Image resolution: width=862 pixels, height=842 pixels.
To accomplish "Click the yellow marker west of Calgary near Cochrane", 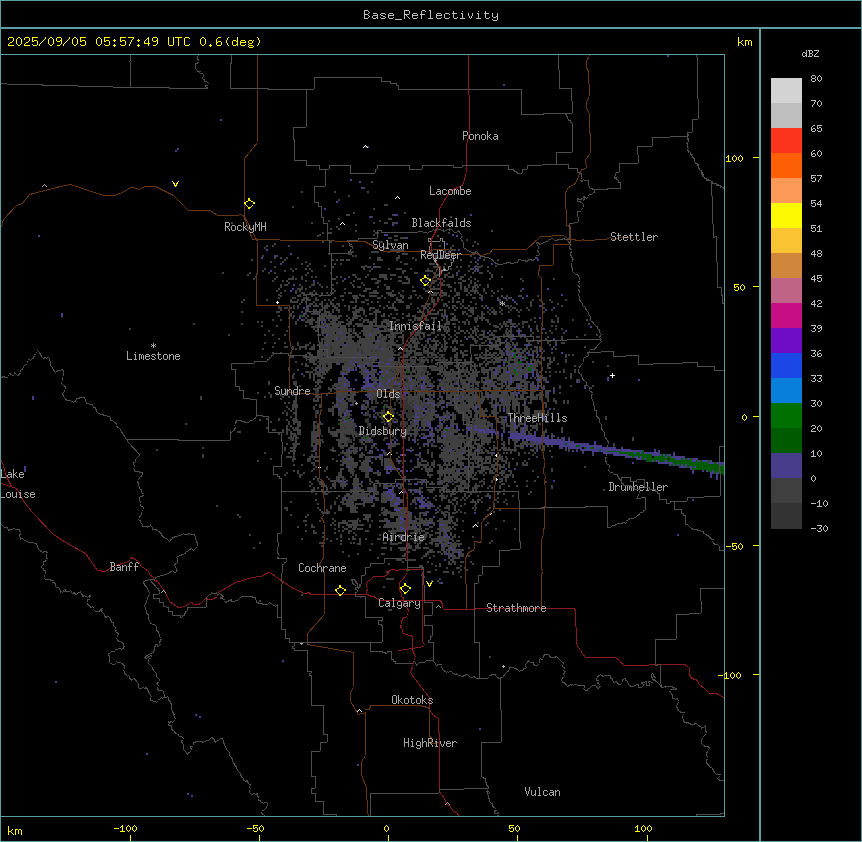I will (340, 590).
